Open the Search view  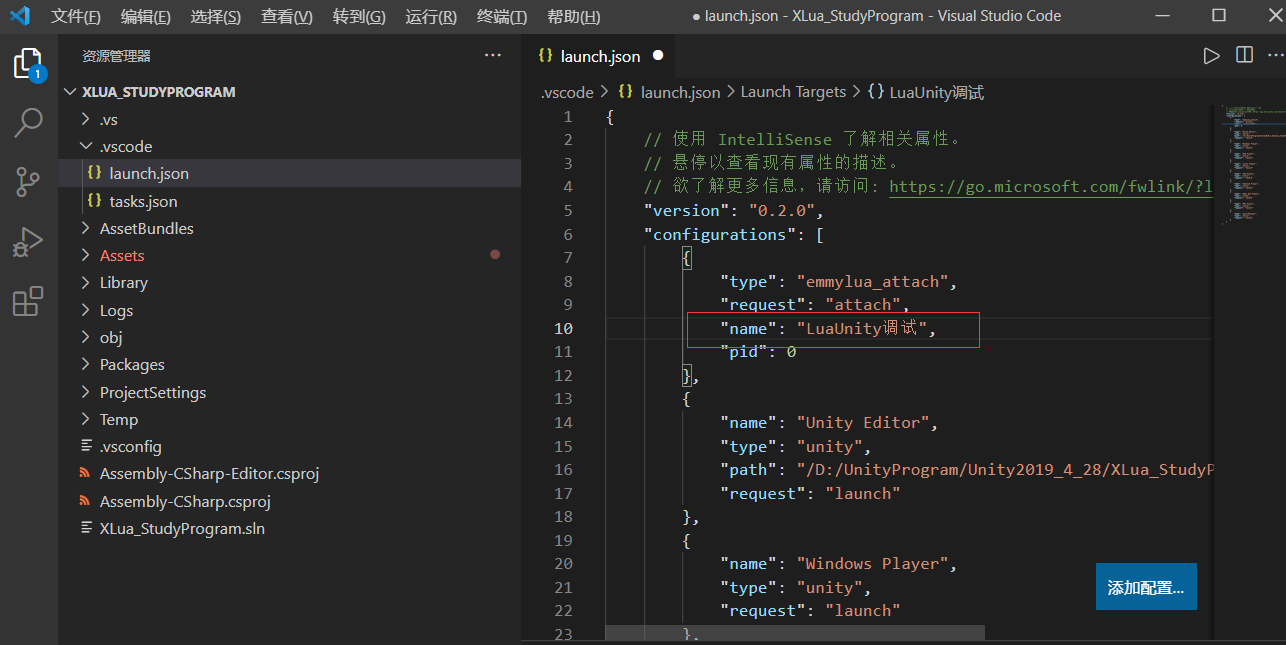28,122
